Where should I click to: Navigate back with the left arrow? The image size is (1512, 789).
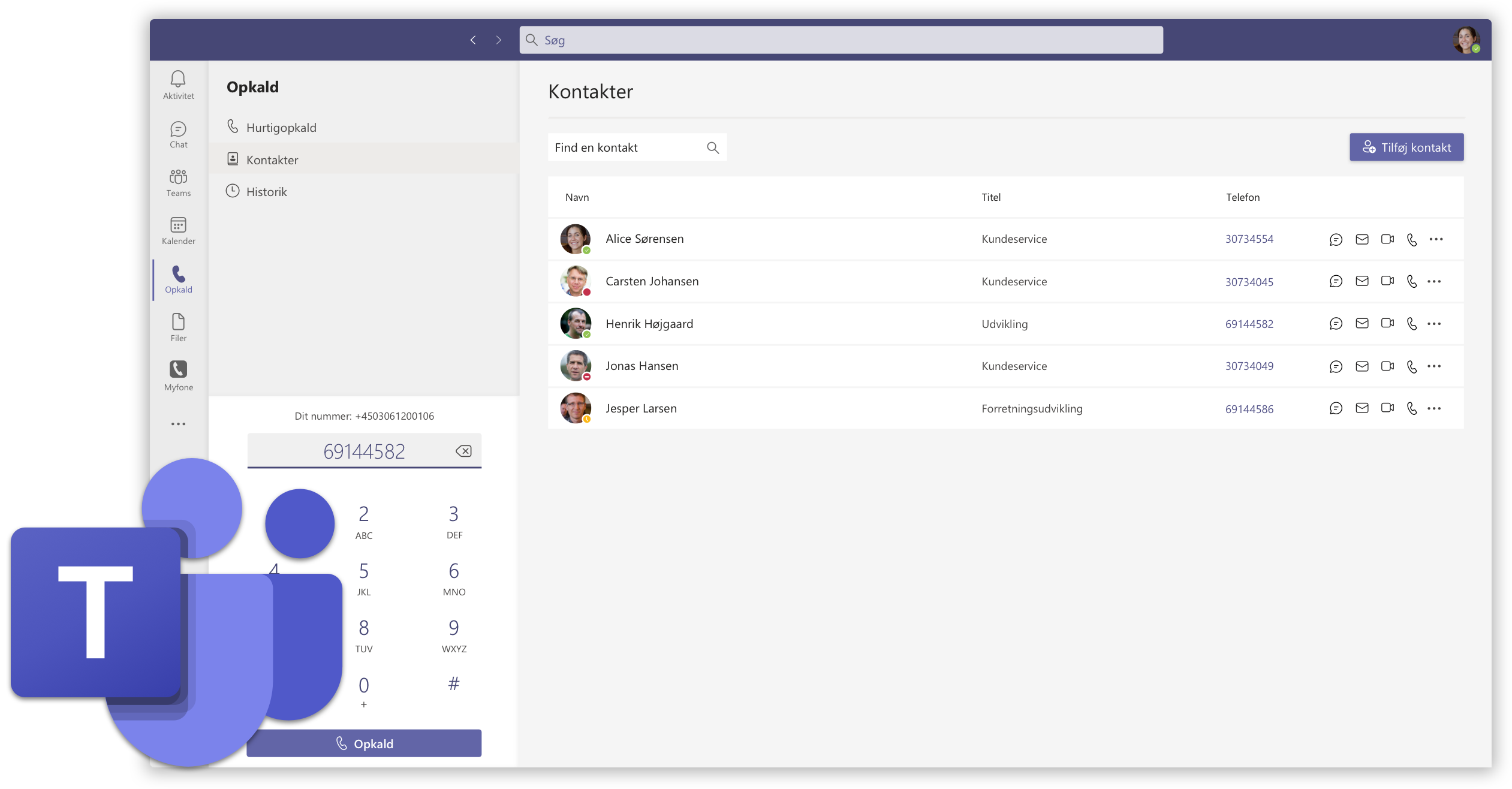pyautogui.click(x=473, y=40)
